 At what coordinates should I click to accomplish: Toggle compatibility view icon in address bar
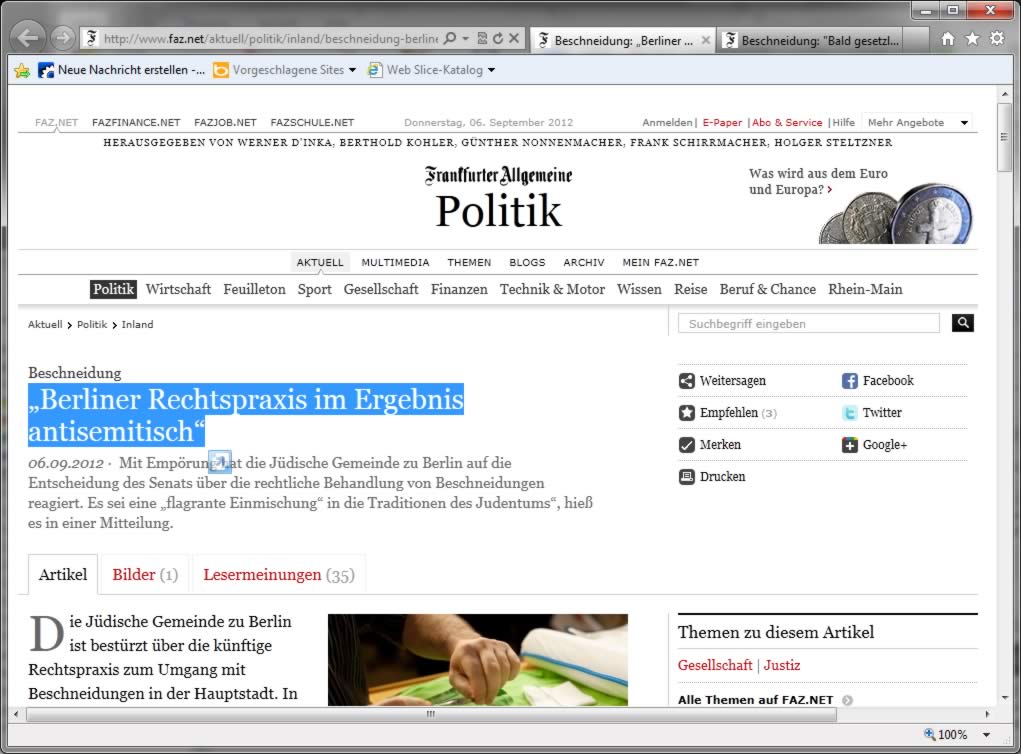point(483,38)
